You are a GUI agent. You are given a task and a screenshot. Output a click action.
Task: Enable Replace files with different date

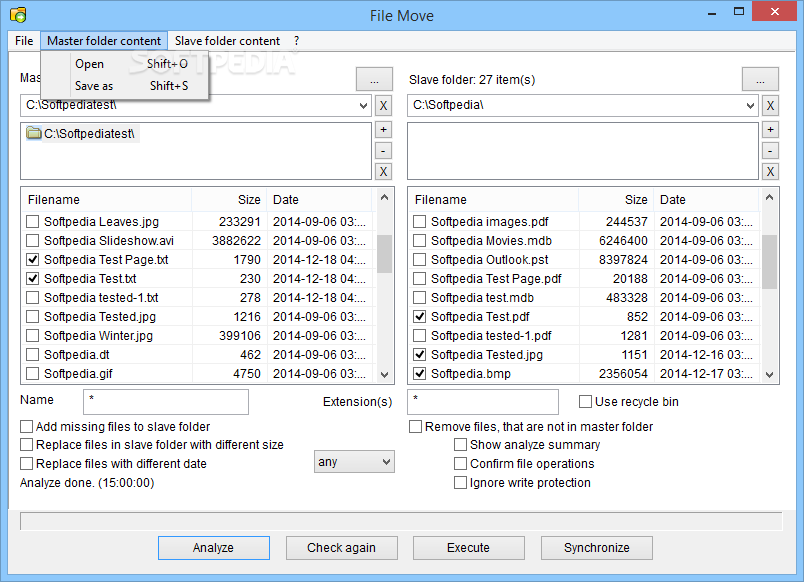(26, 464)
